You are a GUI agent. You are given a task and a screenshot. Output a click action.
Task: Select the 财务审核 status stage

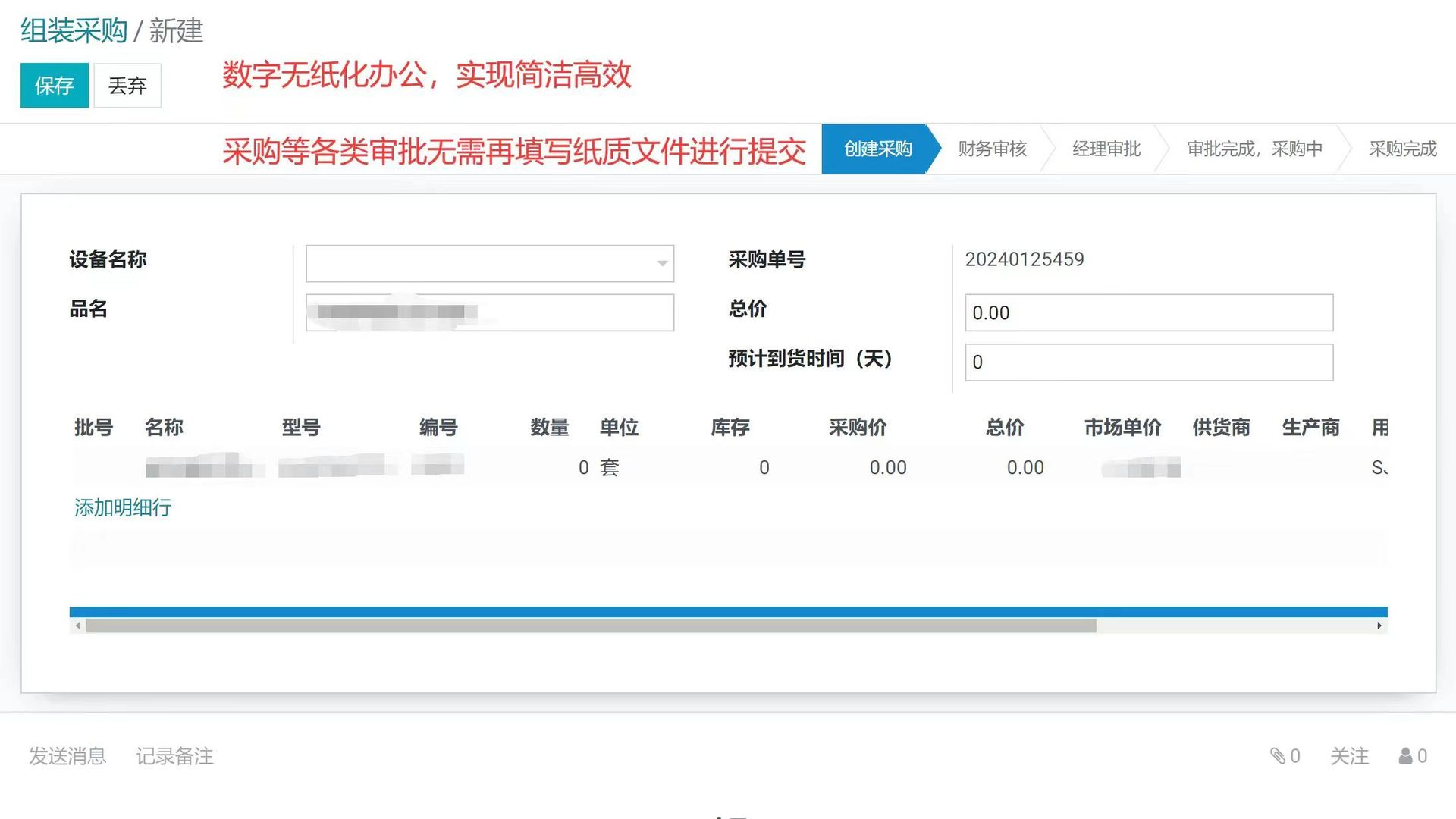(x=992, y=149)
